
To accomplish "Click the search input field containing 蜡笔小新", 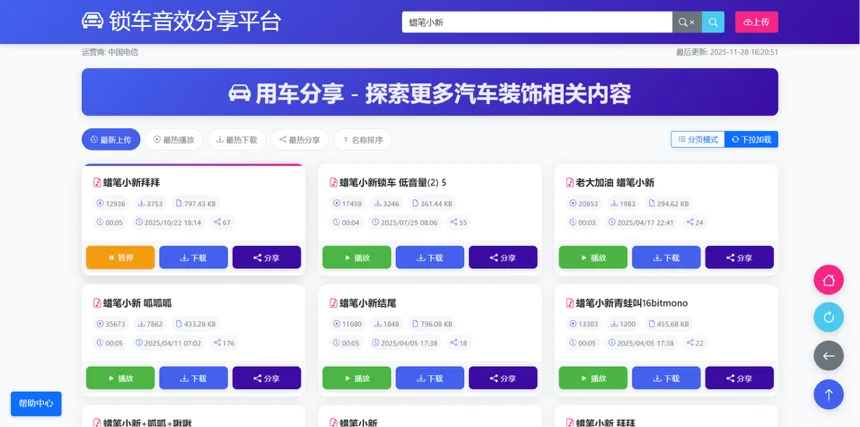I will [x=535, y=22].
